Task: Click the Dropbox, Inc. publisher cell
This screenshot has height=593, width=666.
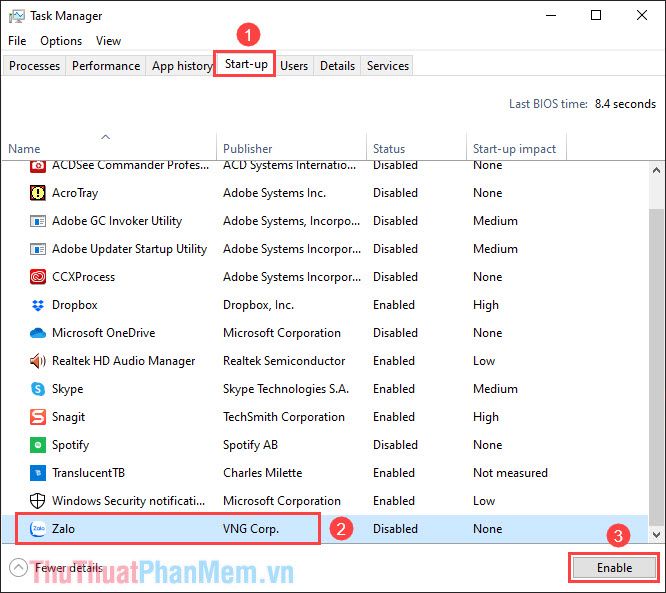Action: tap(258, 305)
